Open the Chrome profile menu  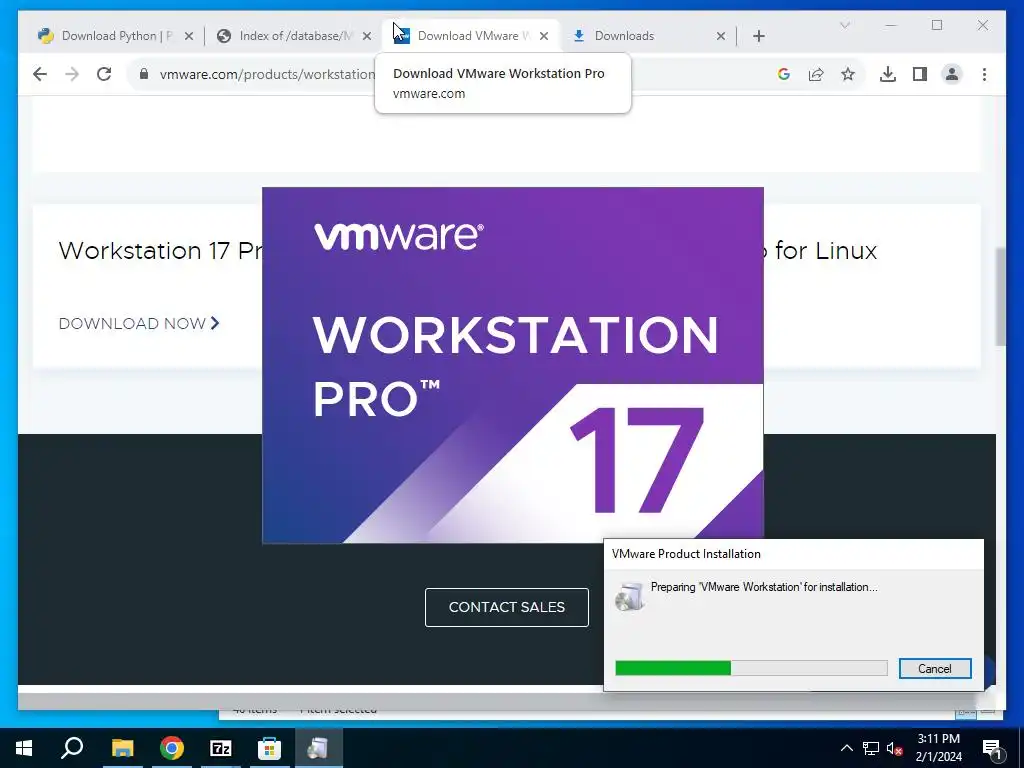952,74
